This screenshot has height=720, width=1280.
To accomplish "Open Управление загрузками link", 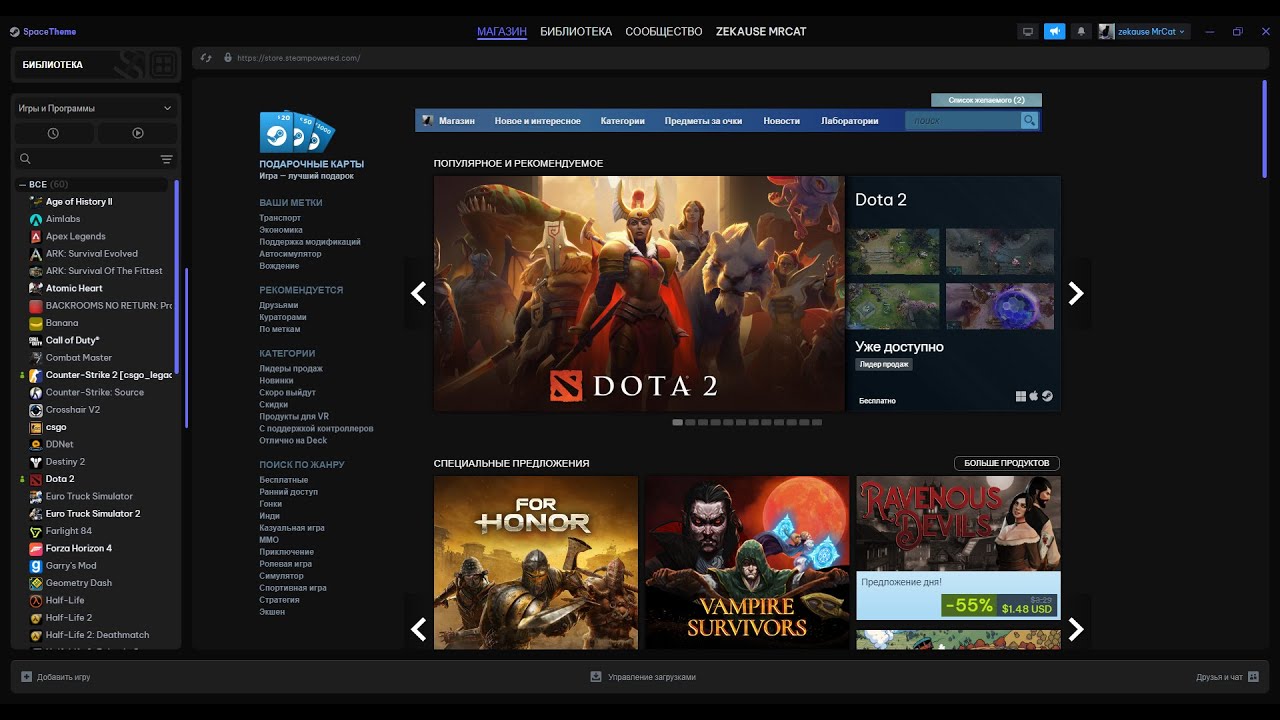I will pos(652,677).
